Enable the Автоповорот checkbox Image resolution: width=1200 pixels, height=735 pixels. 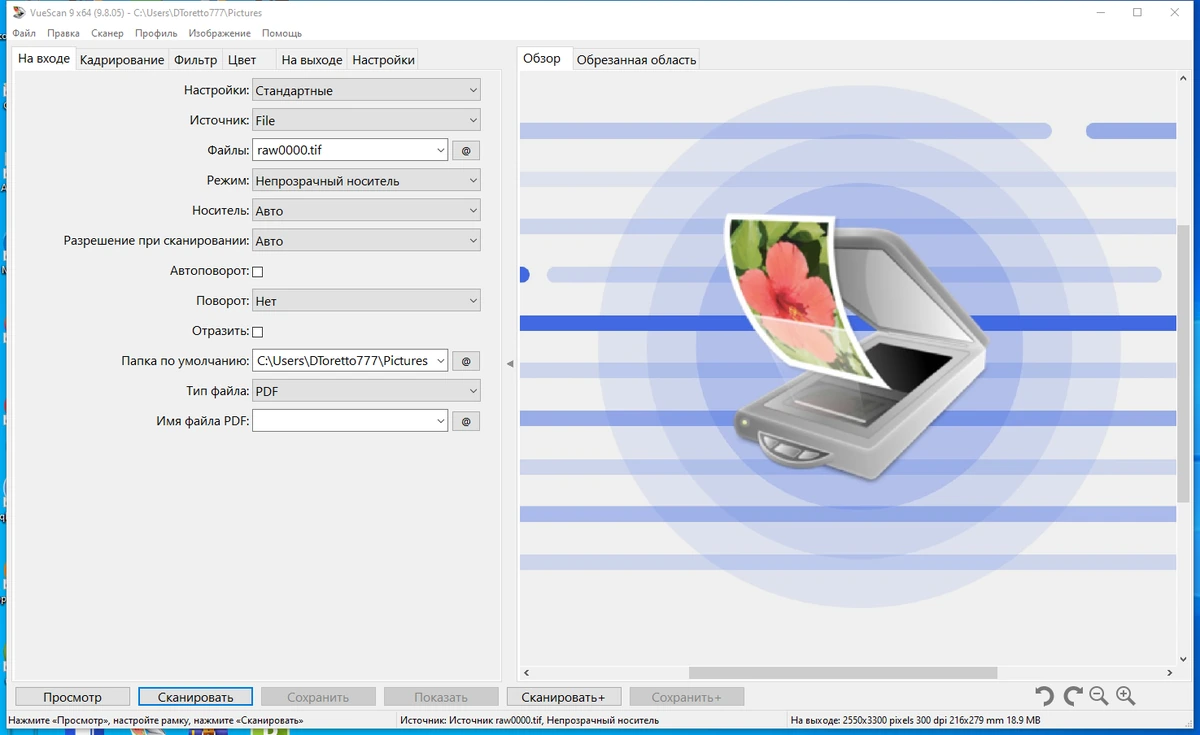[257, 271]
